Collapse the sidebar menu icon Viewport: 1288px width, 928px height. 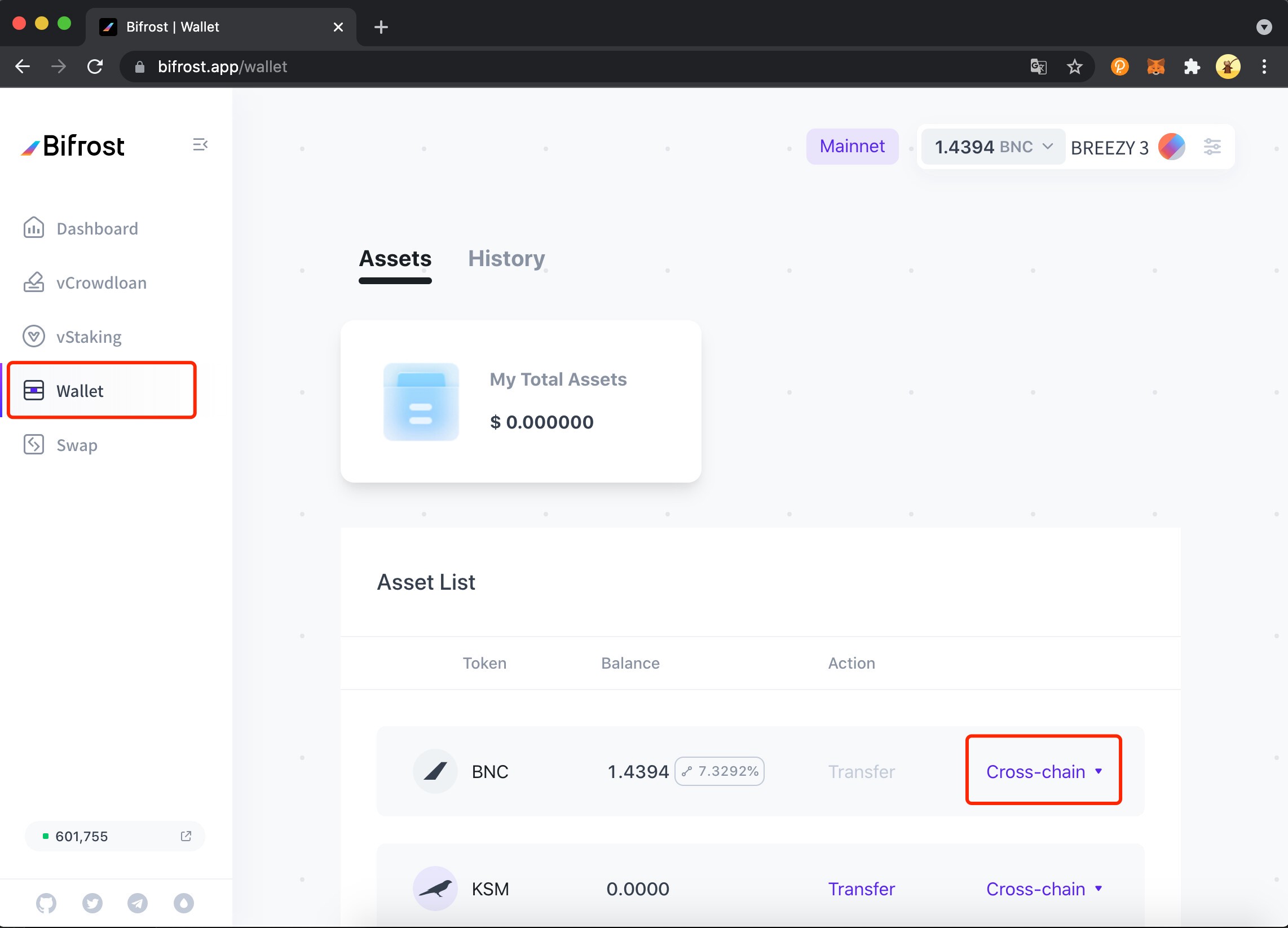tap(200, 145)
